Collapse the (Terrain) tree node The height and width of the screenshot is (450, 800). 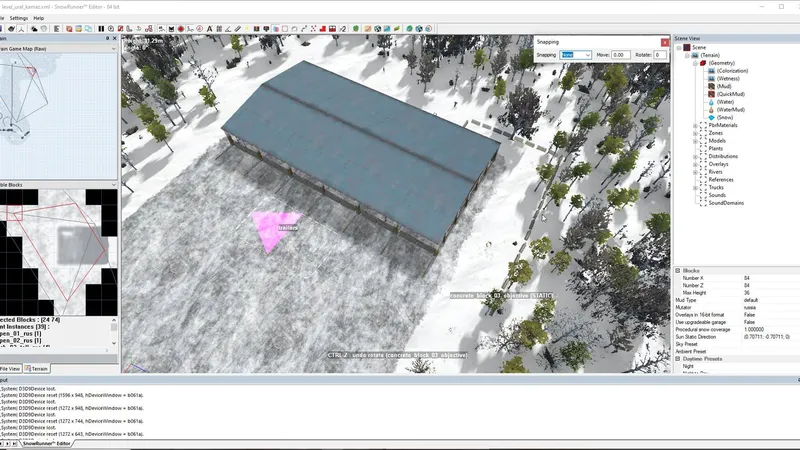(687, 55)
